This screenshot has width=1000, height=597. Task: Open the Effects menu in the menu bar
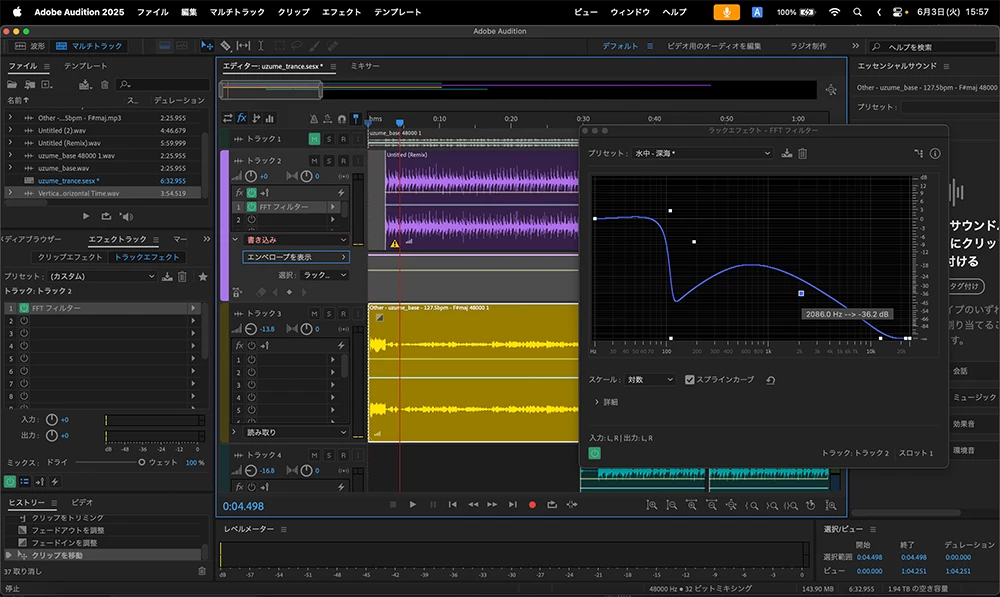coord(341,12)
